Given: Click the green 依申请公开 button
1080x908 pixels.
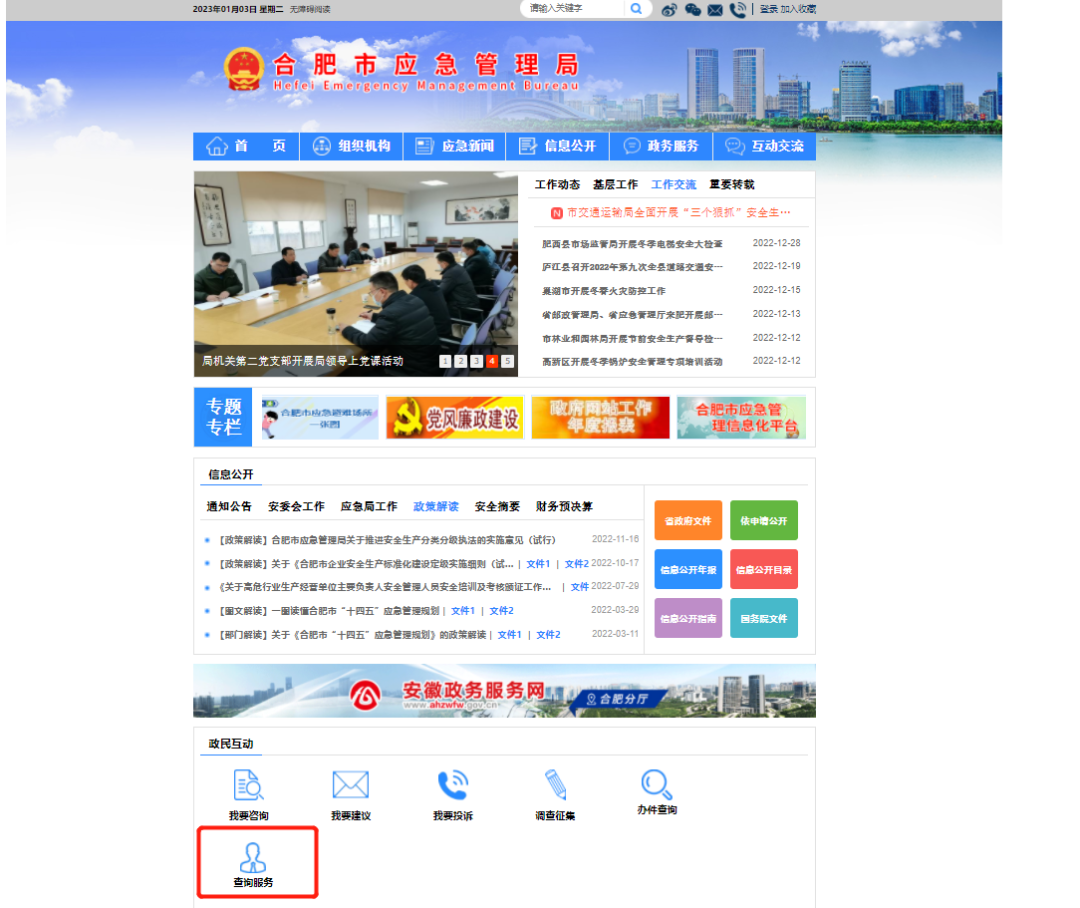Looking at the screenshot, I should tap(763, 521).
